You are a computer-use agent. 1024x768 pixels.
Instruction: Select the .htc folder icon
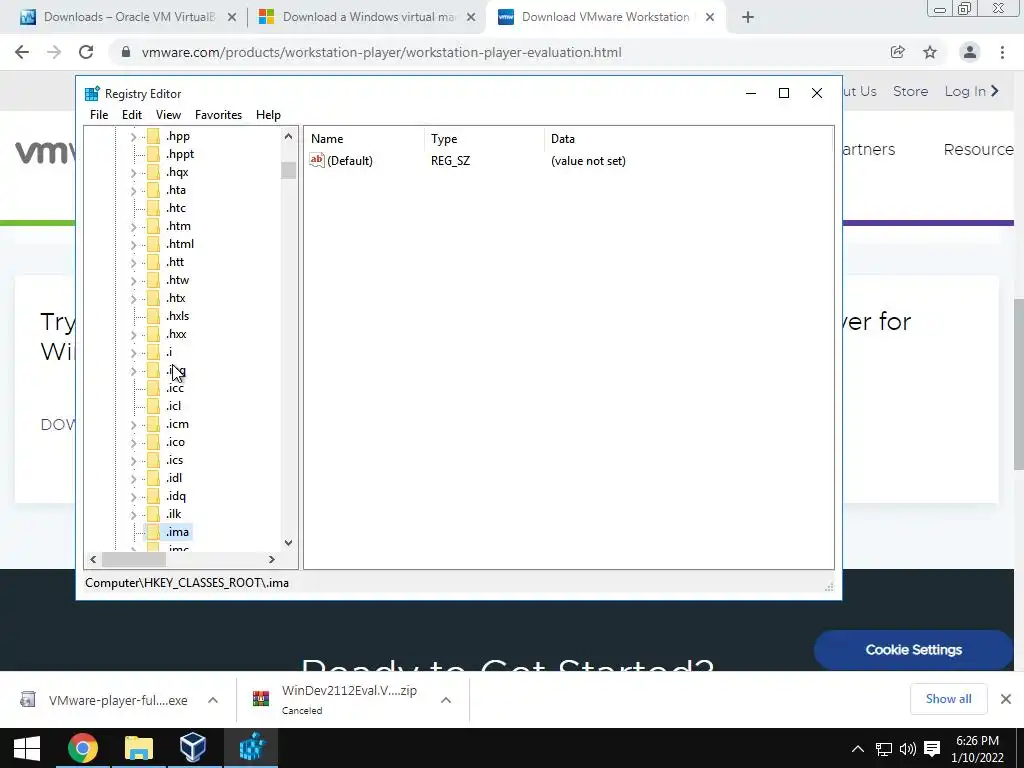(x=153, y=208)
